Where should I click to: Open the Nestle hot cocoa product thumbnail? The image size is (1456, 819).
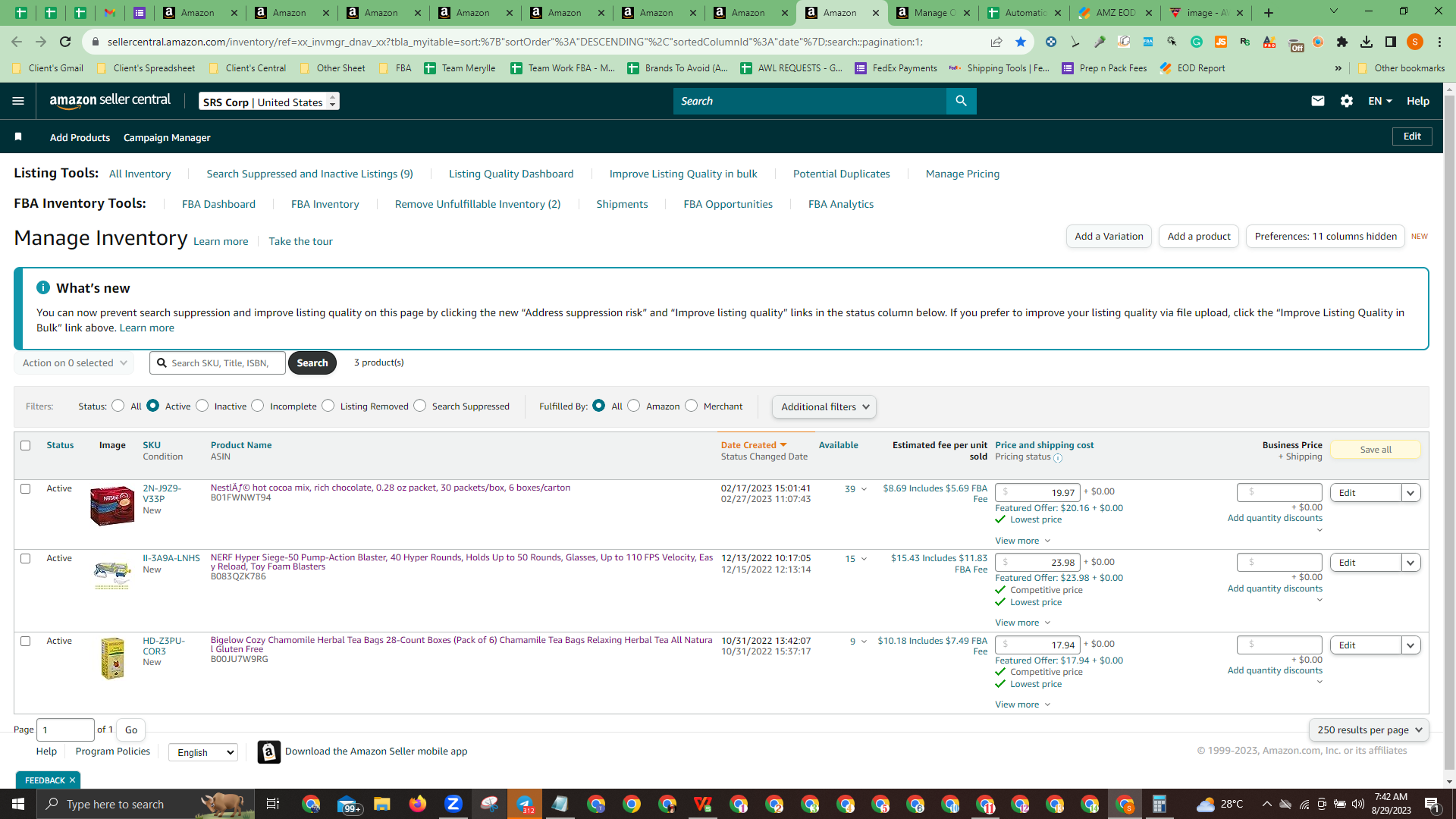point(112,505)
